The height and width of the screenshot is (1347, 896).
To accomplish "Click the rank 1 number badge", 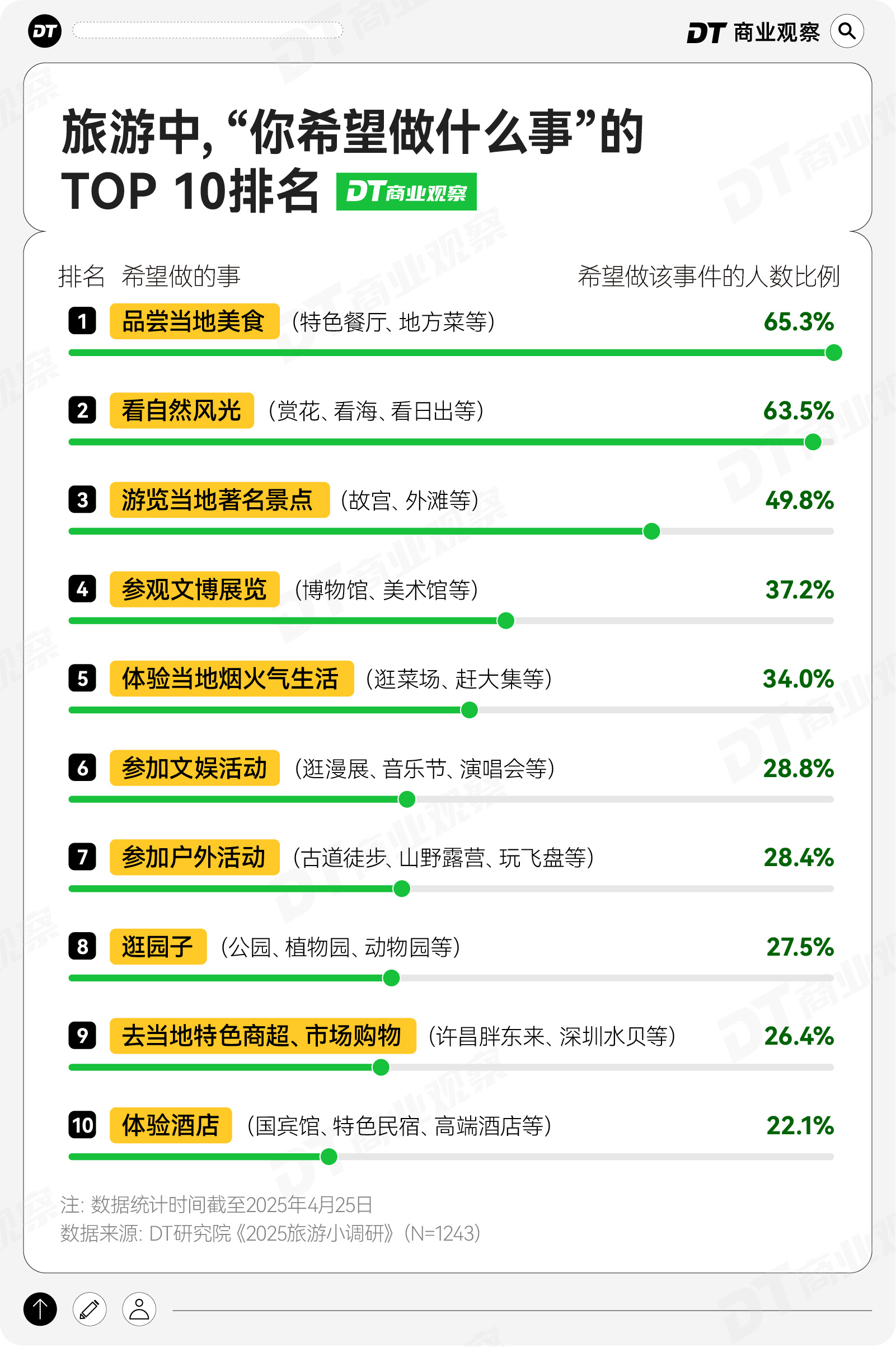I will coord(82,321).
